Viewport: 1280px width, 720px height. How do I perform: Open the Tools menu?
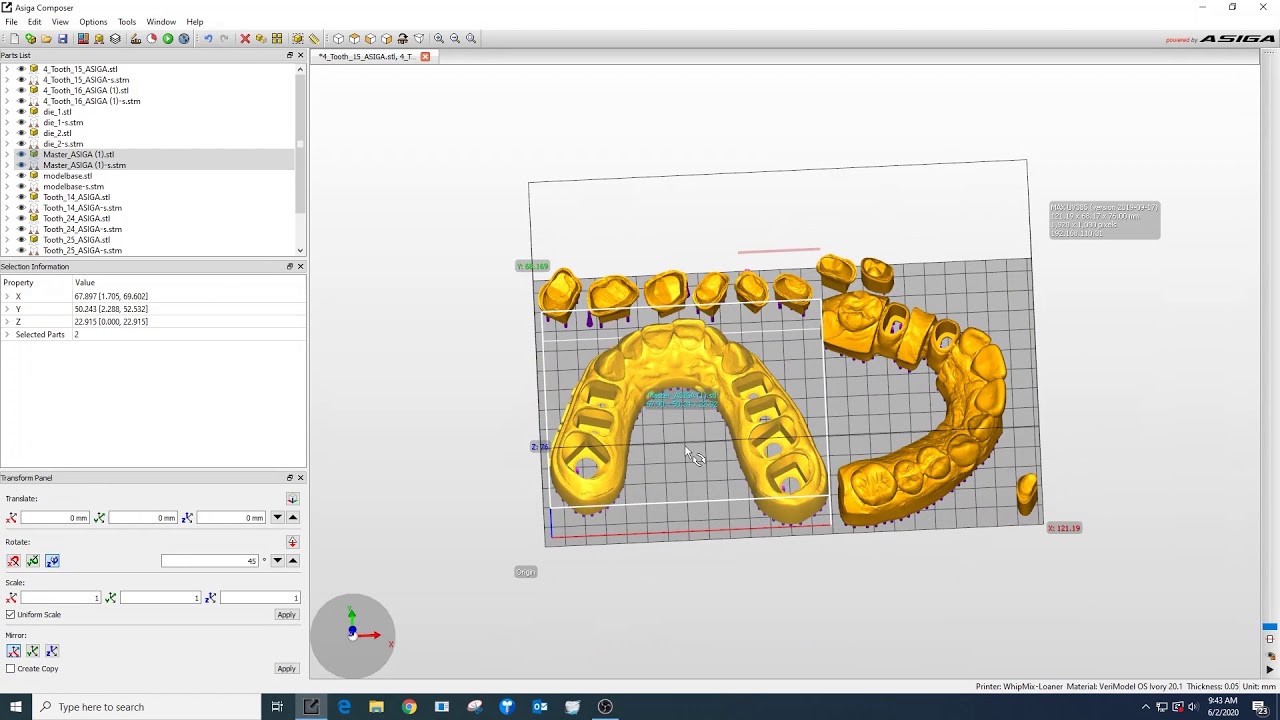tap(126, 22)
